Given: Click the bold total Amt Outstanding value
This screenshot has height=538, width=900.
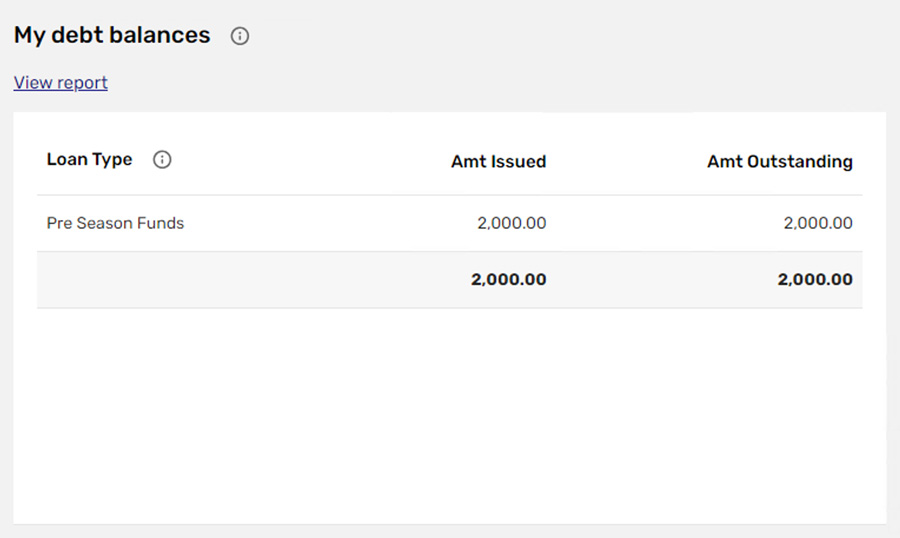Looking at the screenshot, I should tap(815, 280).
